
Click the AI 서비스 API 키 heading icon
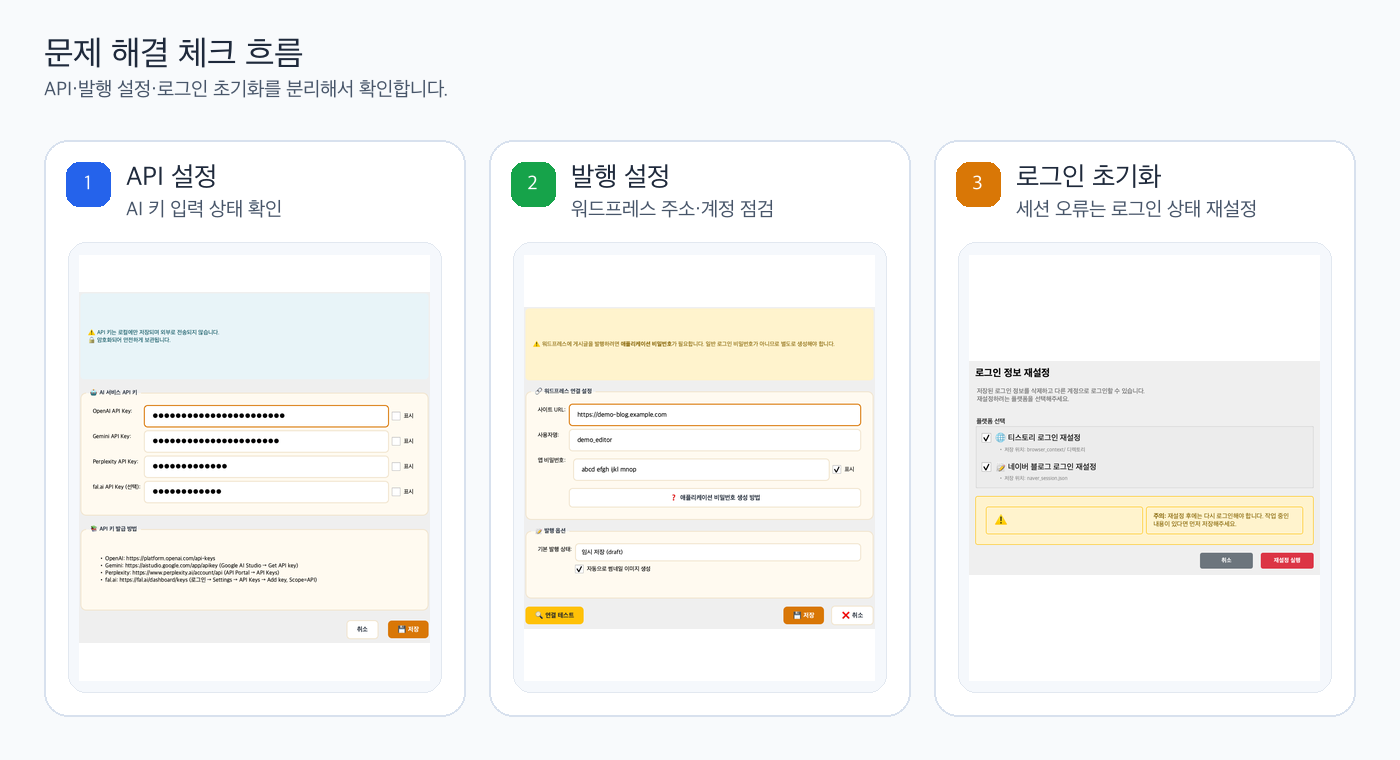(94, 393)
